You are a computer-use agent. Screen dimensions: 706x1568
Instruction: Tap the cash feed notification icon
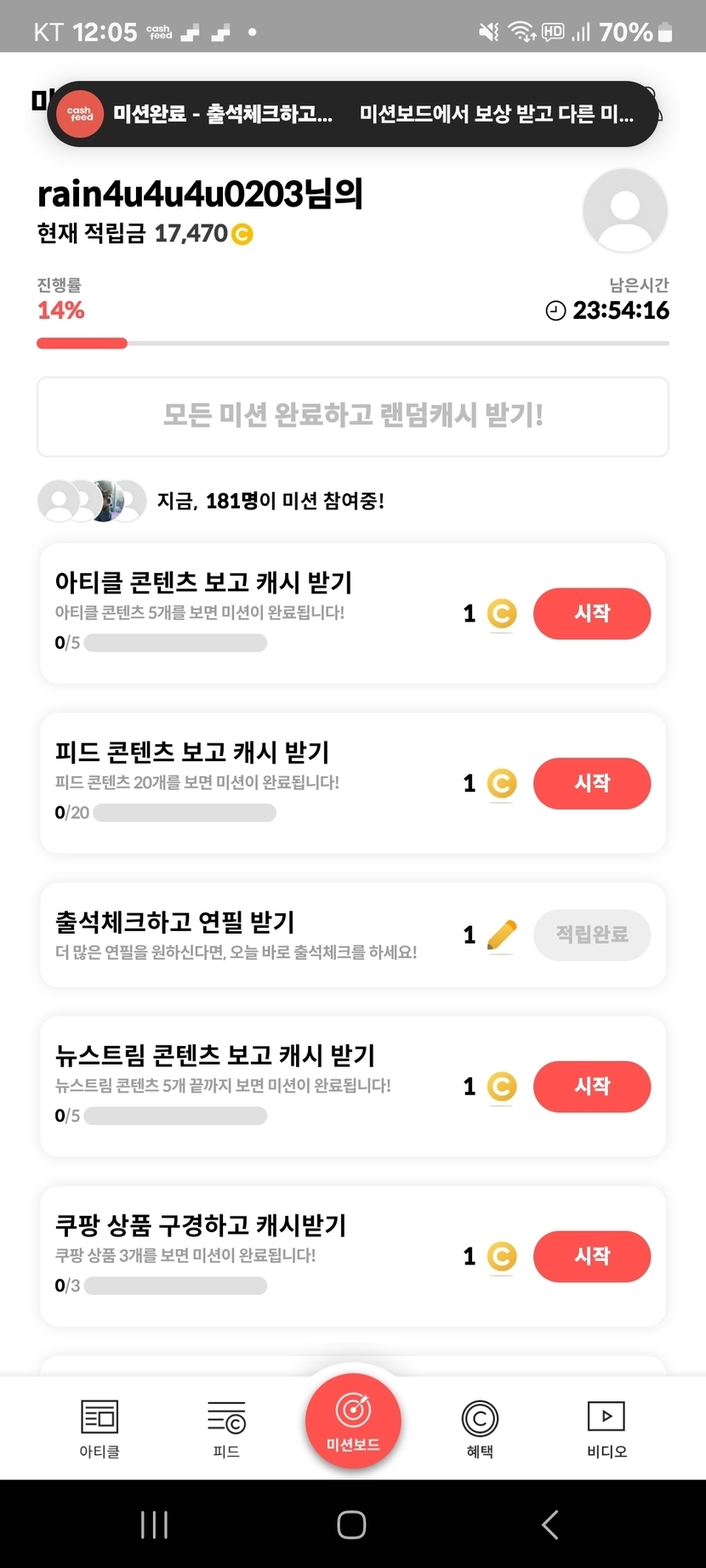(x=80, y=114)
